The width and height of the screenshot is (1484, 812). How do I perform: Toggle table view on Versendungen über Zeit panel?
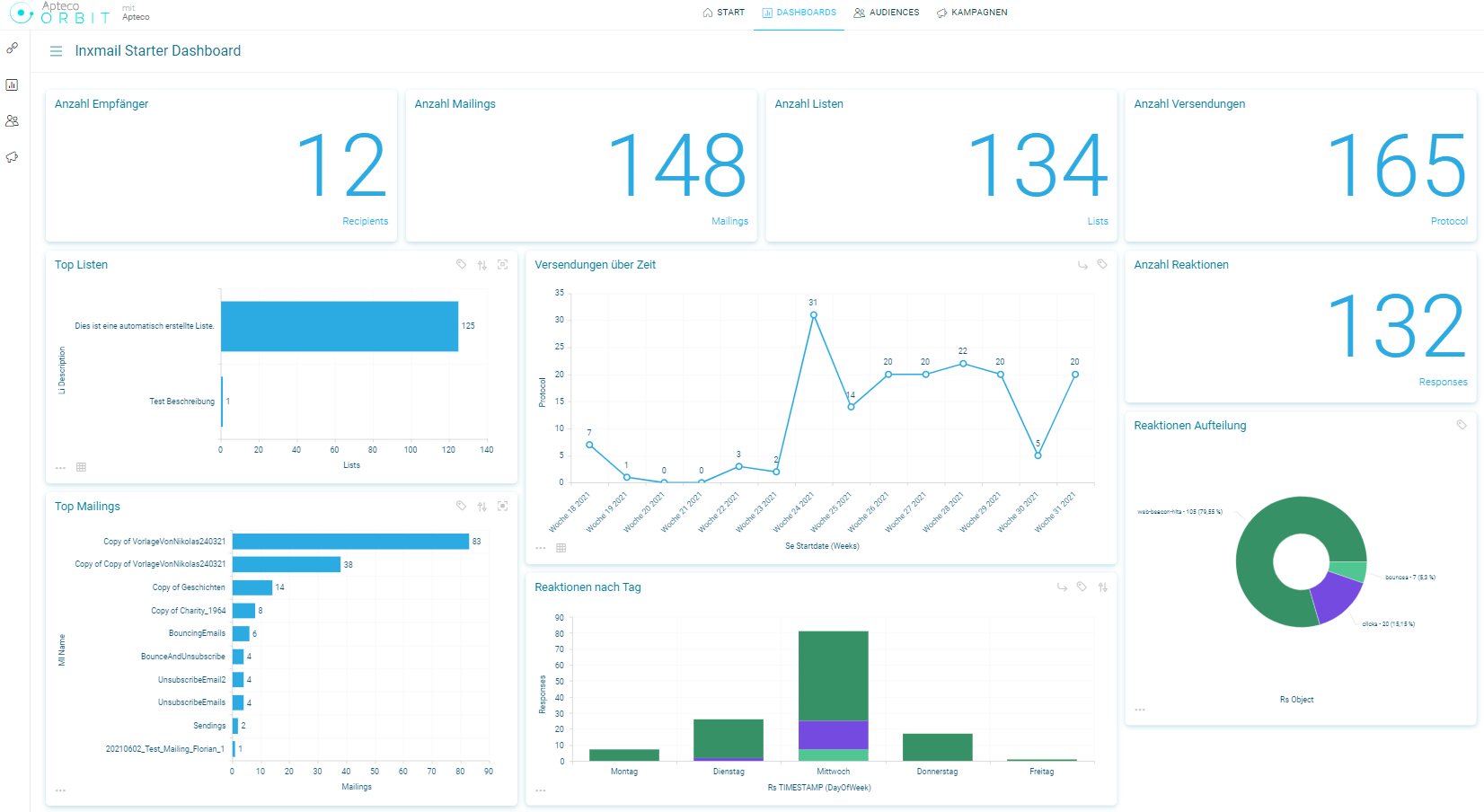(x=561, y=548)
